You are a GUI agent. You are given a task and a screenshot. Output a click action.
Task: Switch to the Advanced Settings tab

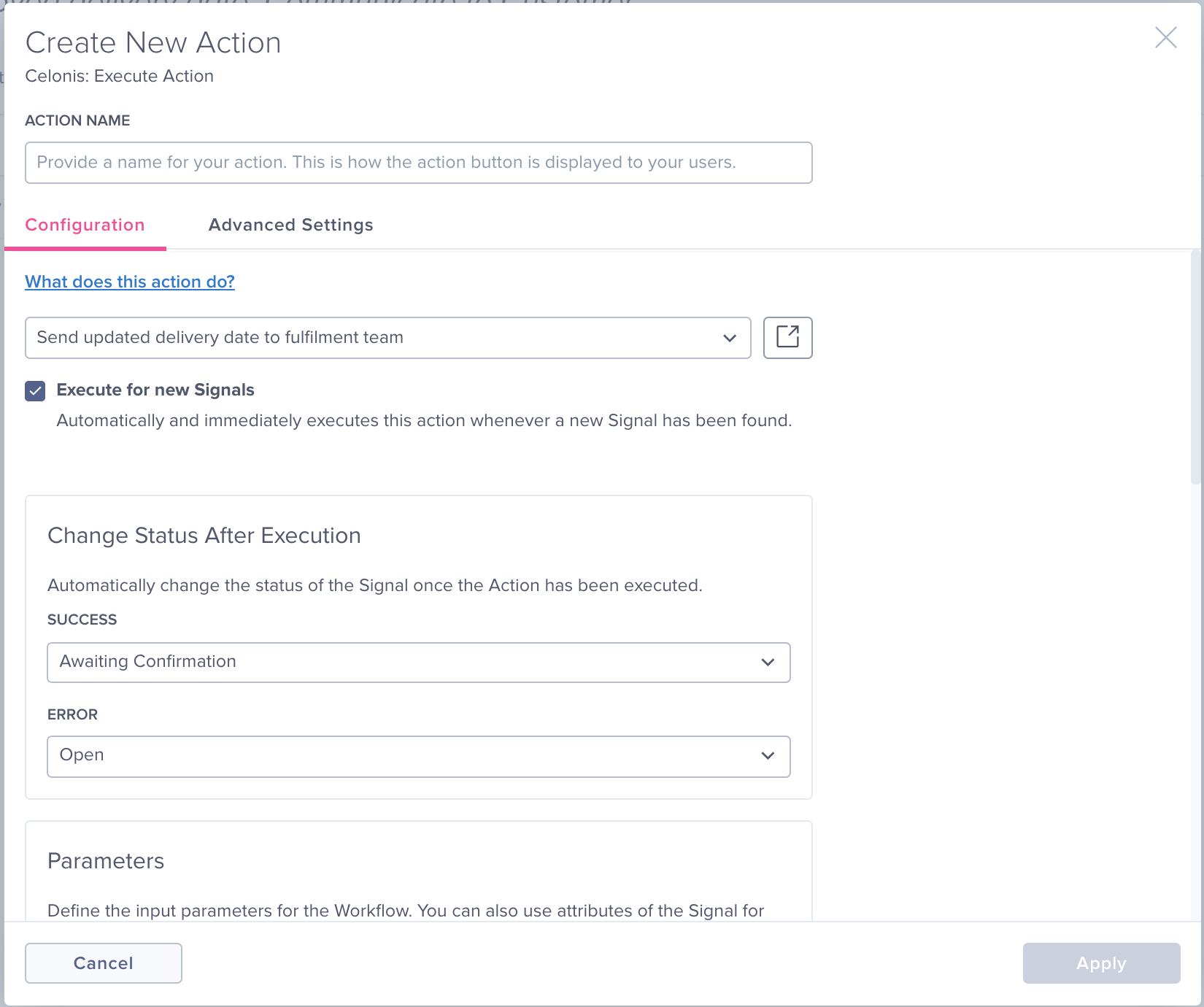290,225
